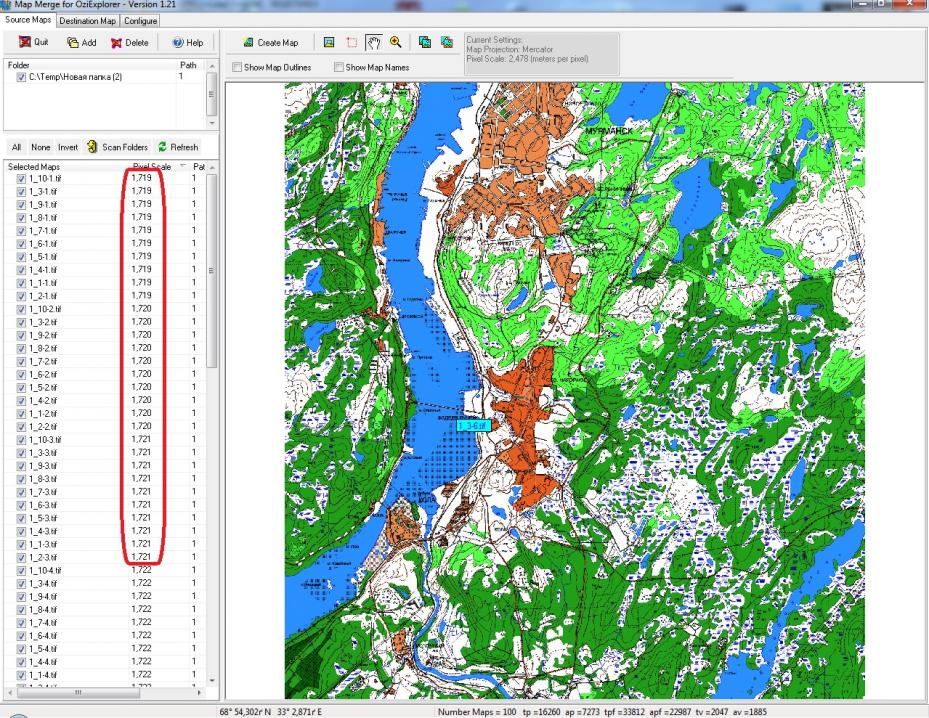Switch to the Destination Map tab
This screenshot has width=929, height=718.
click(x=88, y=20)
